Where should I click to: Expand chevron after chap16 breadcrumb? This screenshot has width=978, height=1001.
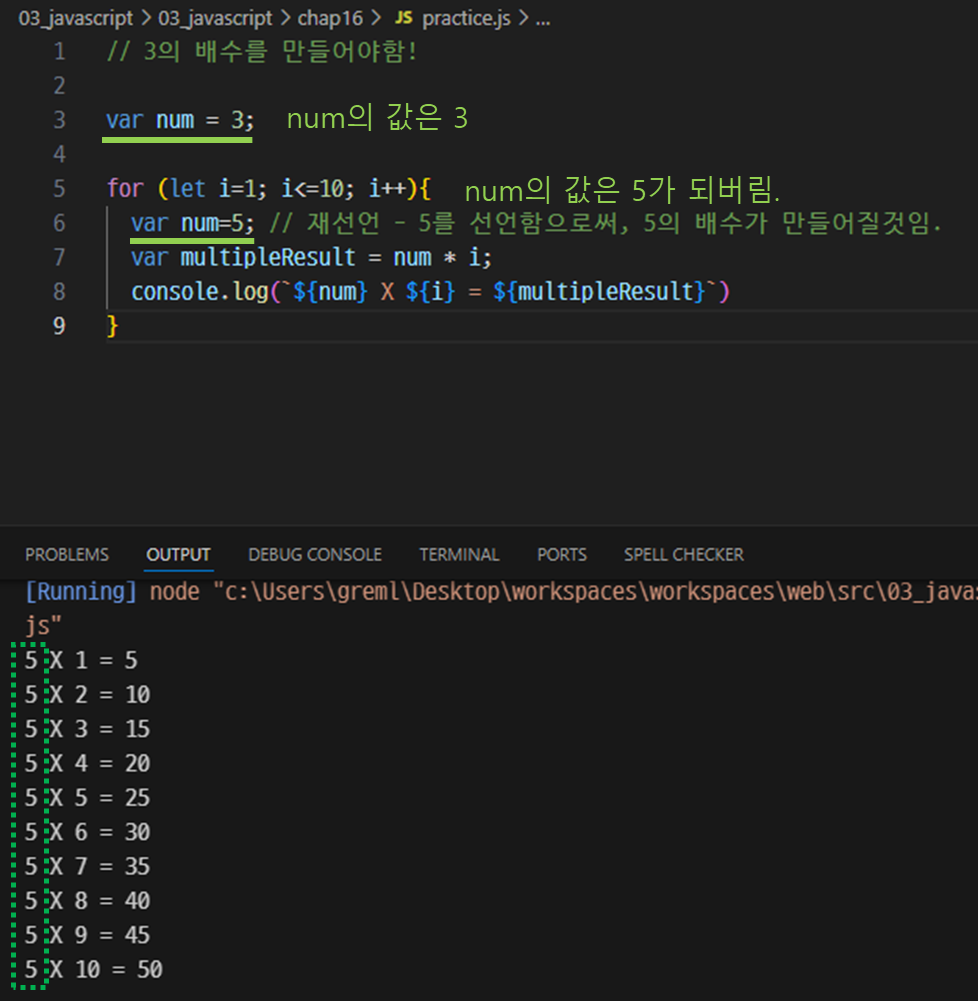pos(376,18)
